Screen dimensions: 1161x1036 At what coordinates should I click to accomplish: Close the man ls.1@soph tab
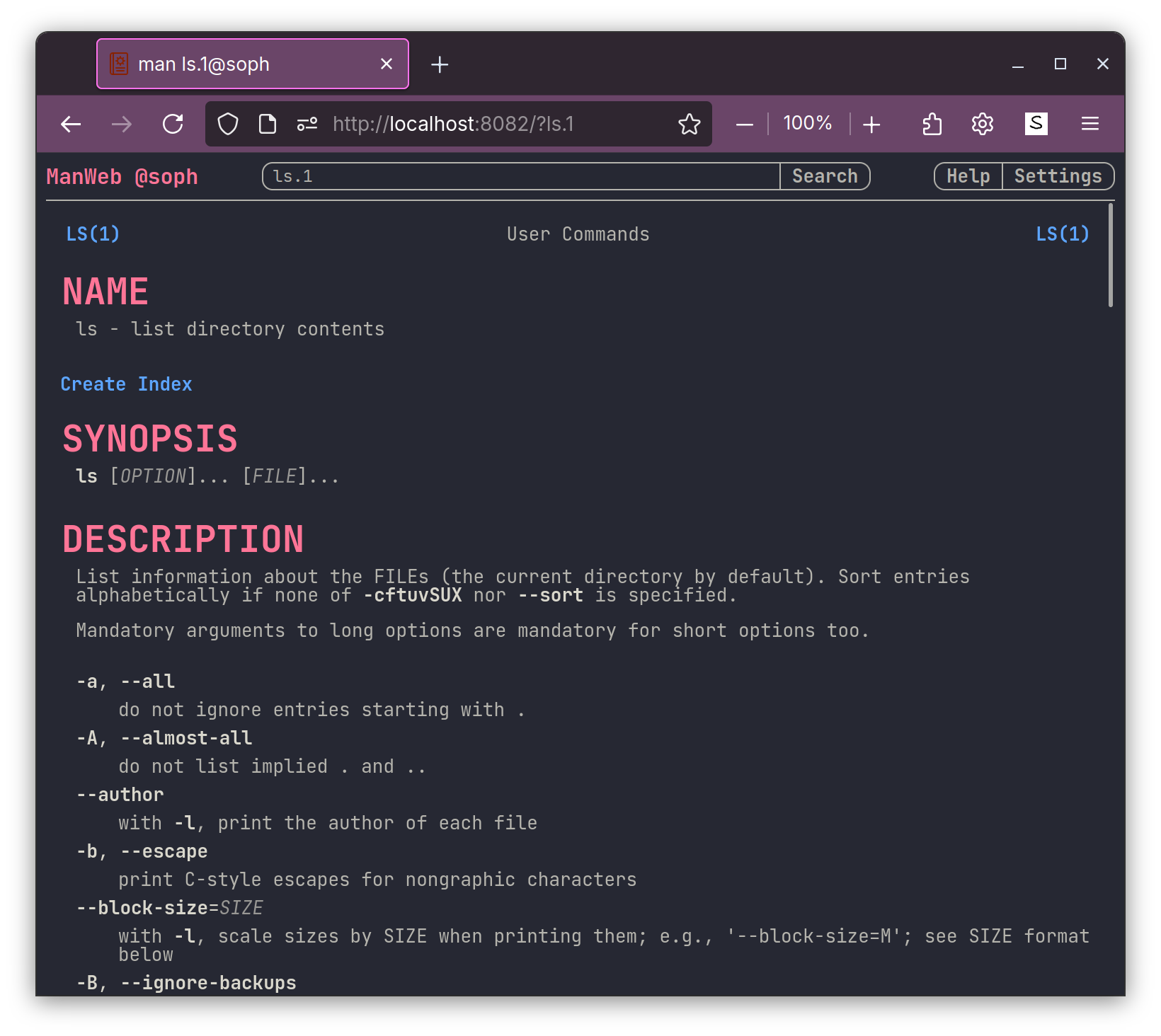click(387, 64)
